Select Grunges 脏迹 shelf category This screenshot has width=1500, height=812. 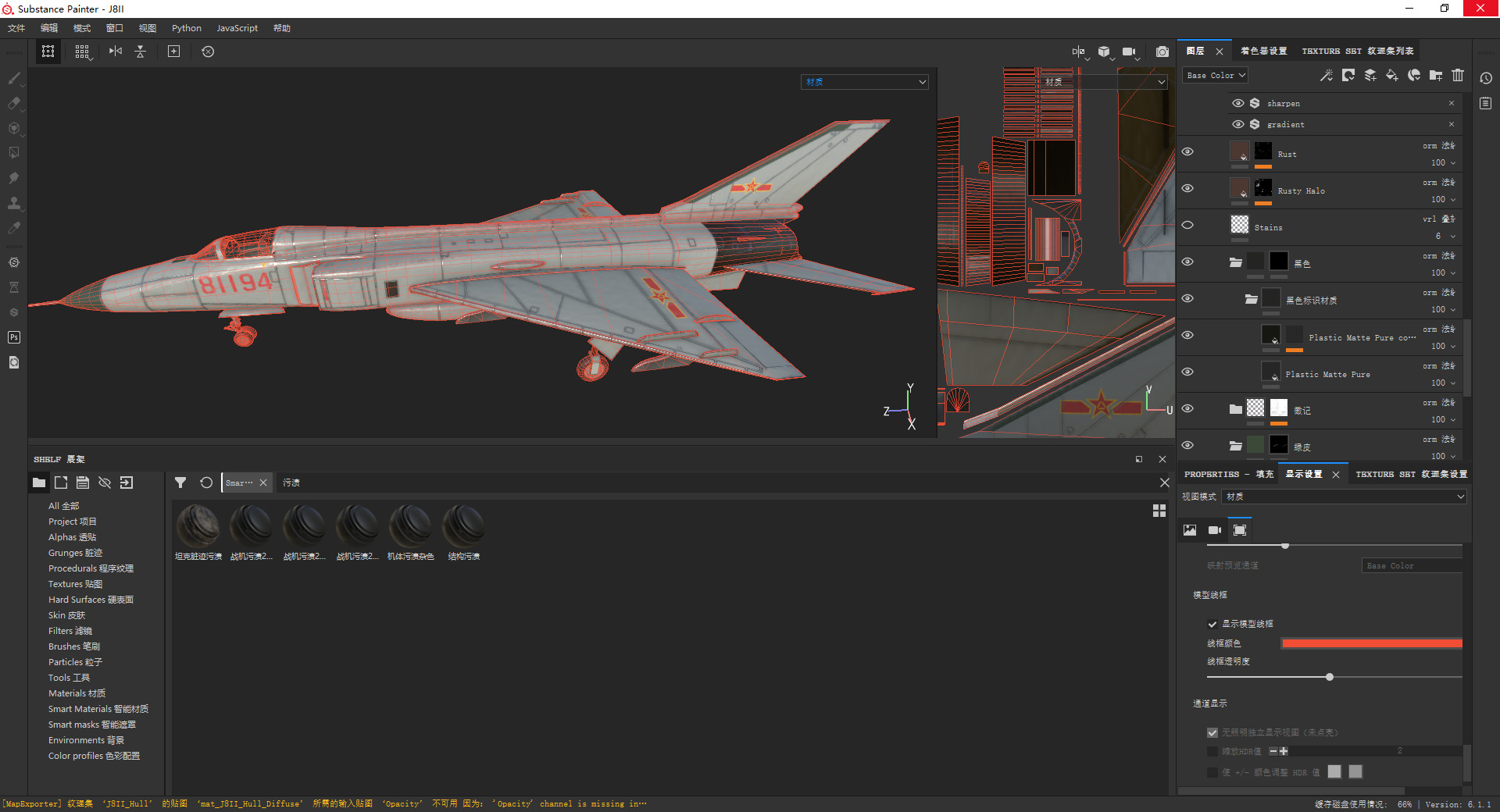coord(76,553)
